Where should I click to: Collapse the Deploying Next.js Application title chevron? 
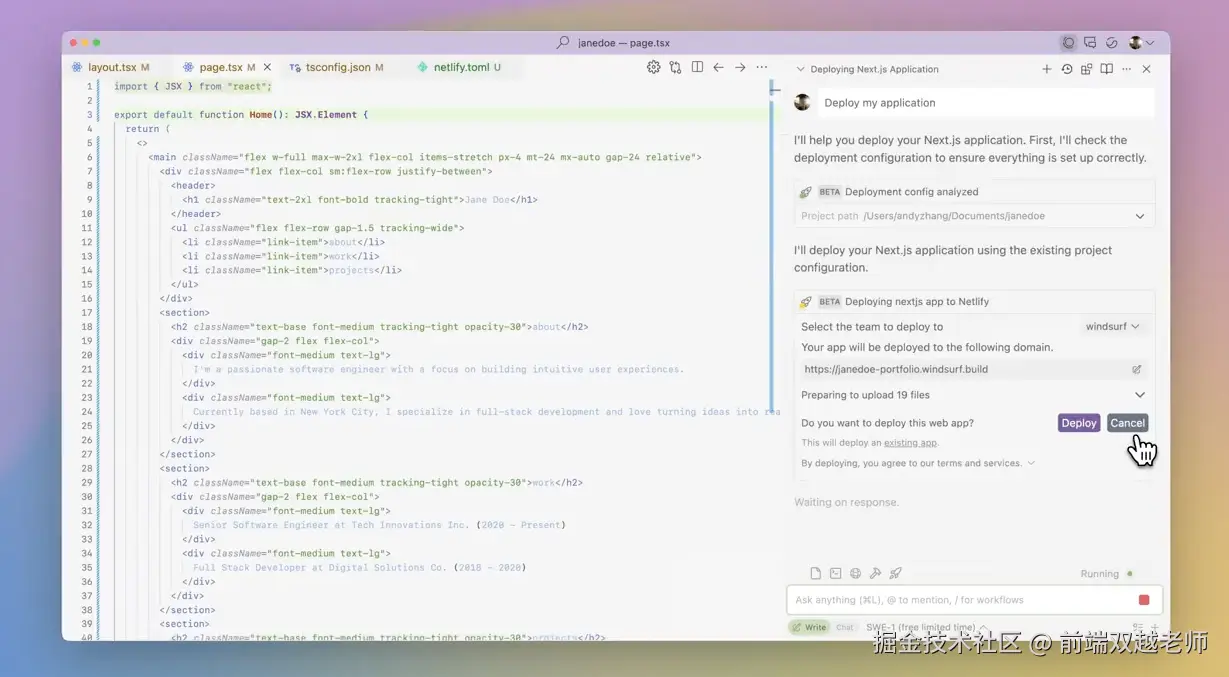pyautogui.click(x=800, y=69)
